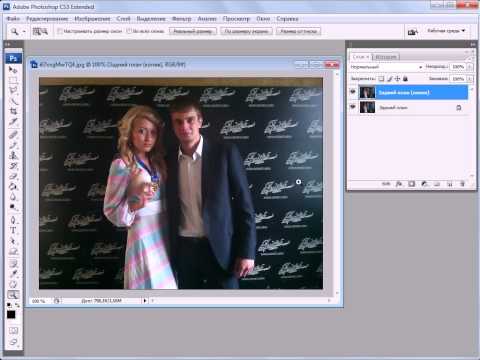This screenshot has width=480, height=360.
Task: Collapse the toolbox with double-arrow
Action: click(8, 44)
